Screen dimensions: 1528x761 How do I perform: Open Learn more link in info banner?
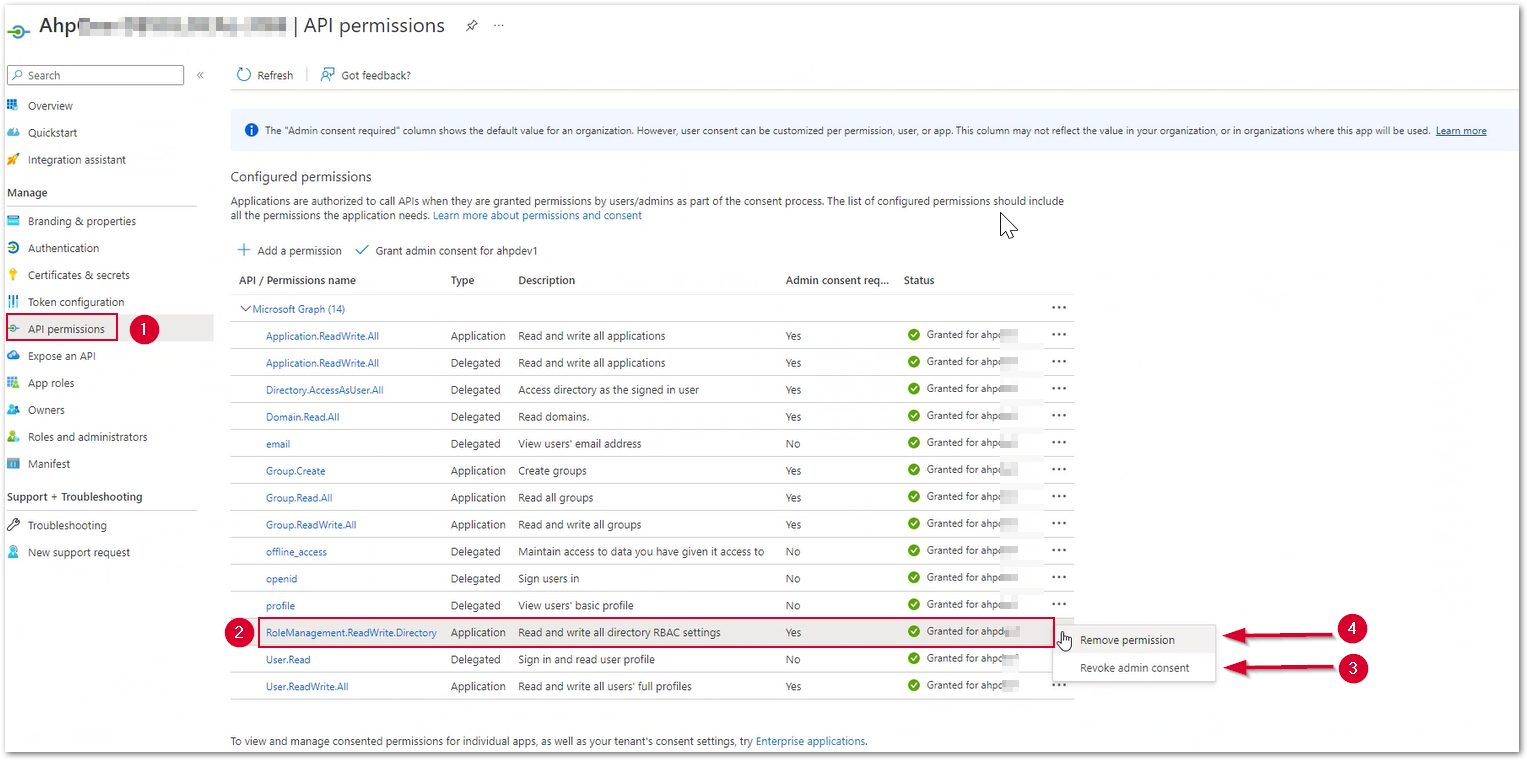(1461, 131)
